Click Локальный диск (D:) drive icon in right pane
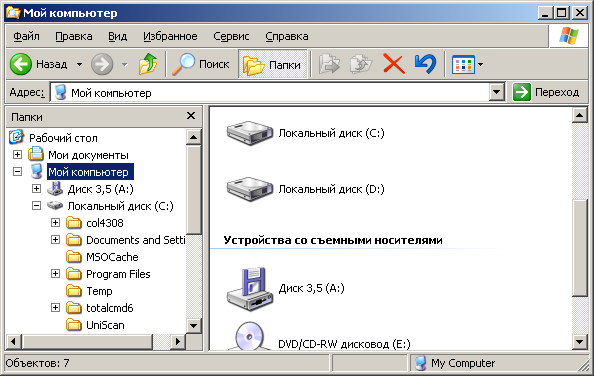The image size is (594, 376). 250,189
